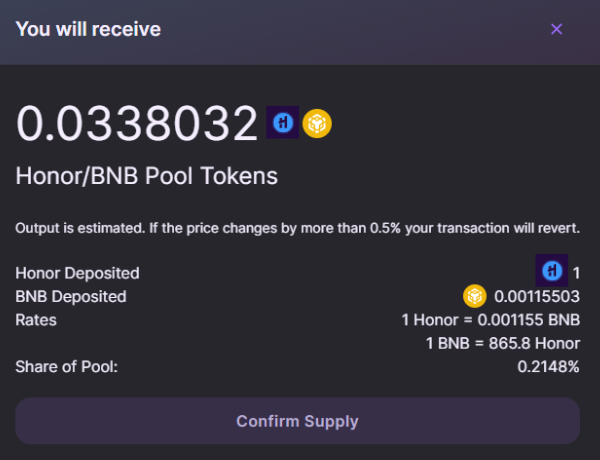
Task: Click the large BNB token icon
Action: pos(317,123)
